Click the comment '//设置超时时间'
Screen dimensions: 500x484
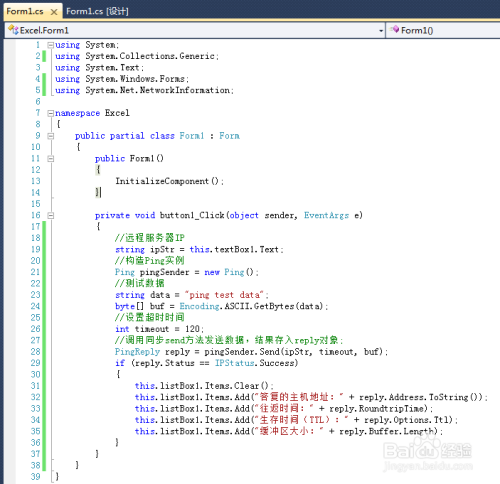(150, 318)
